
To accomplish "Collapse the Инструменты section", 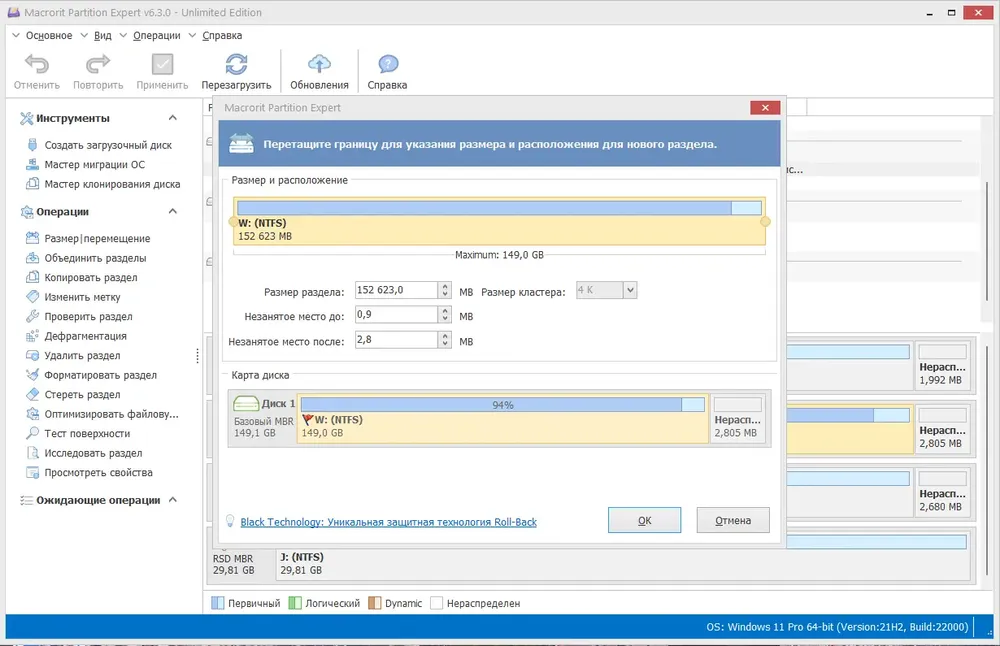I will tap(173, 118).
